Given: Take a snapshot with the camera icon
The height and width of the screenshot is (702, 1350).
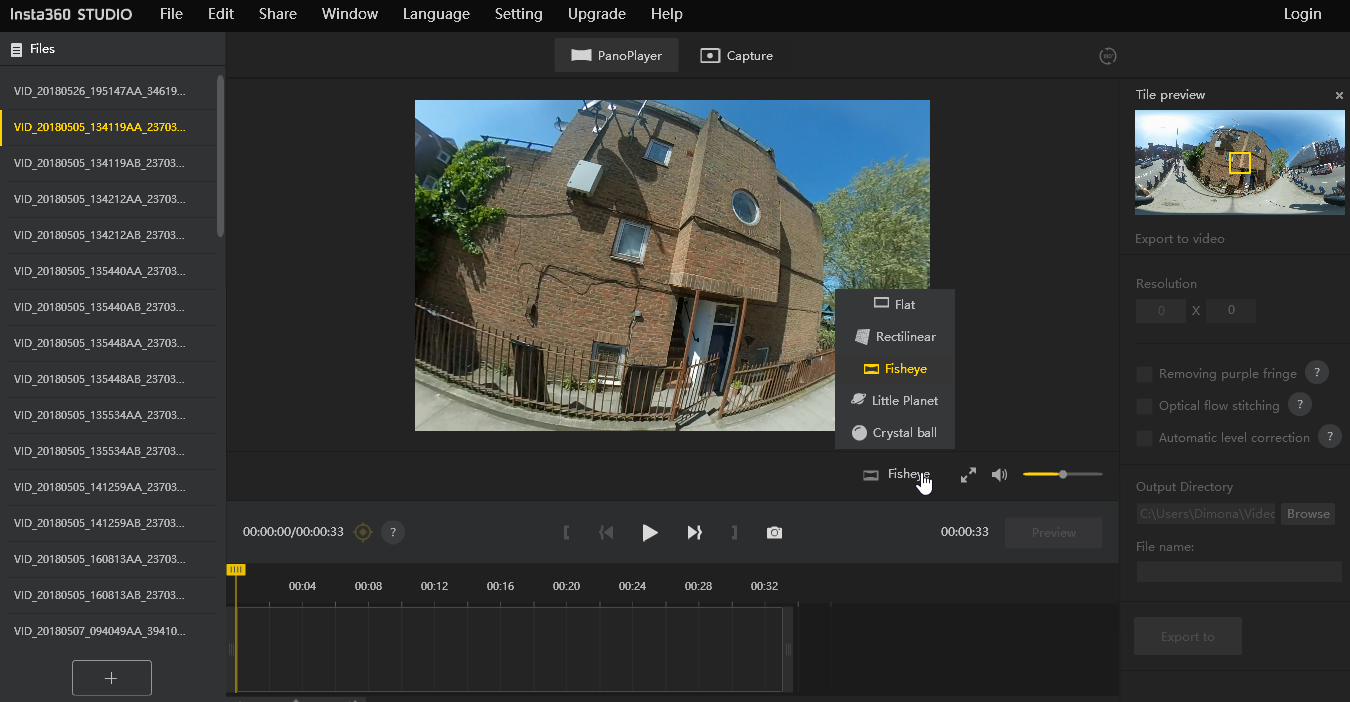Looking at the screenshot, I should 774,533.
